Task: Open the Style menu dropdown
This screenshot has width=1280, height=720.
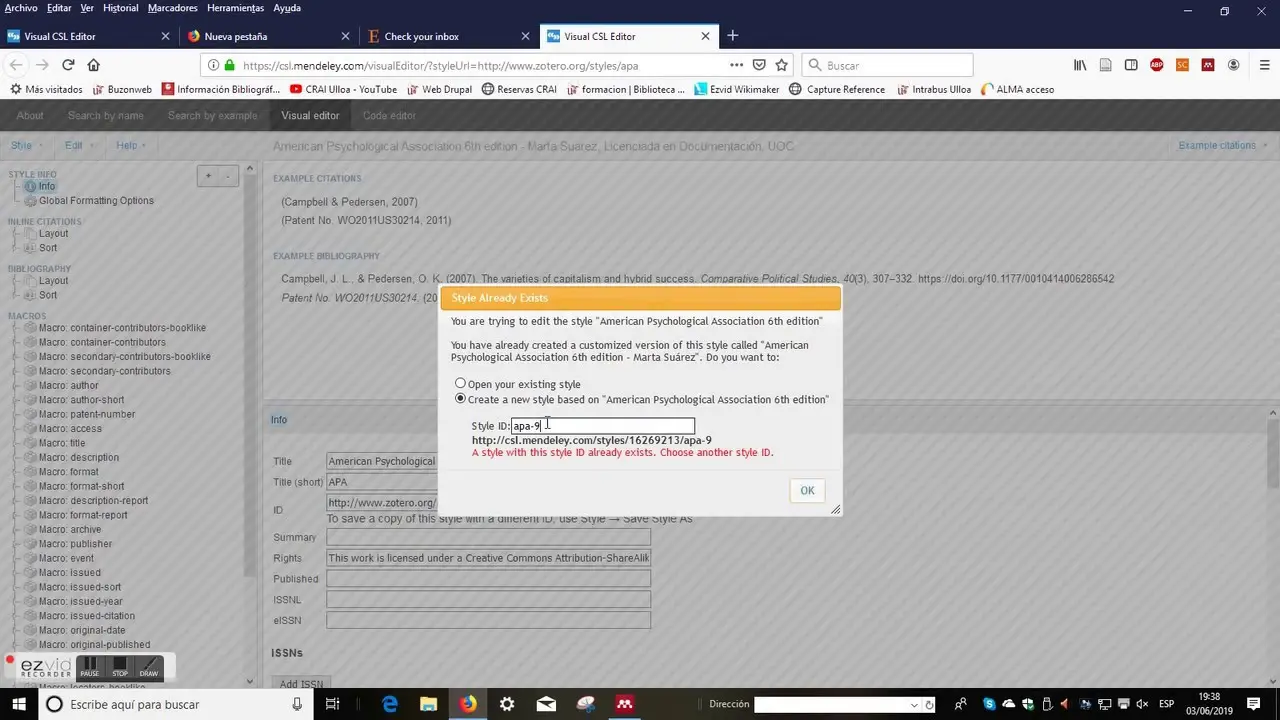Action: coord(22,145)
